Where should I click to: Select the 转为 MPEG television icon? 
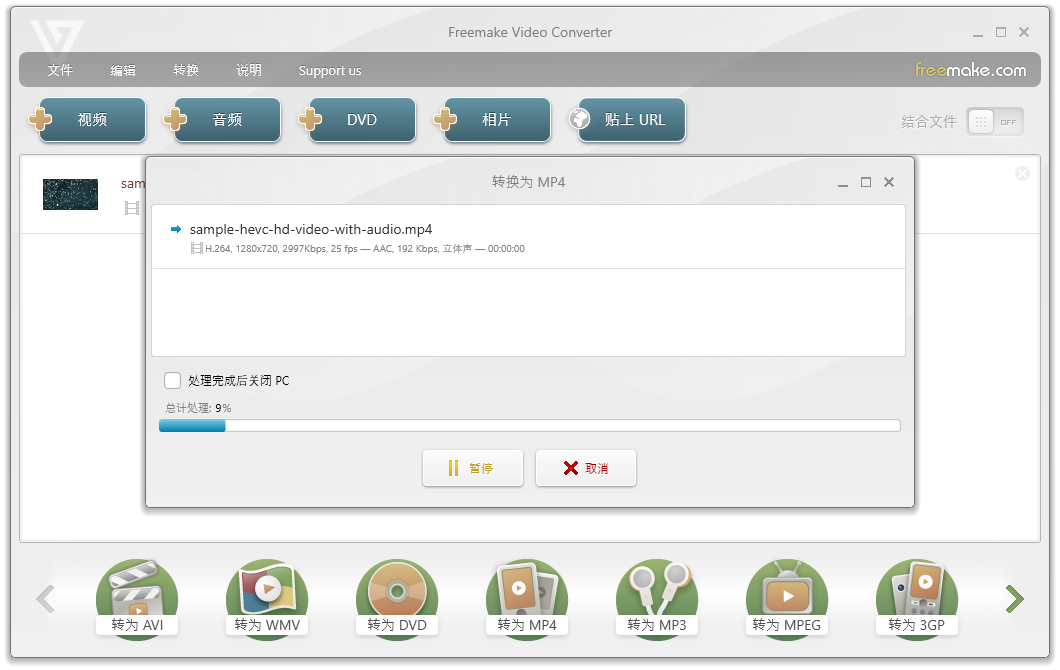pos(787,598)
